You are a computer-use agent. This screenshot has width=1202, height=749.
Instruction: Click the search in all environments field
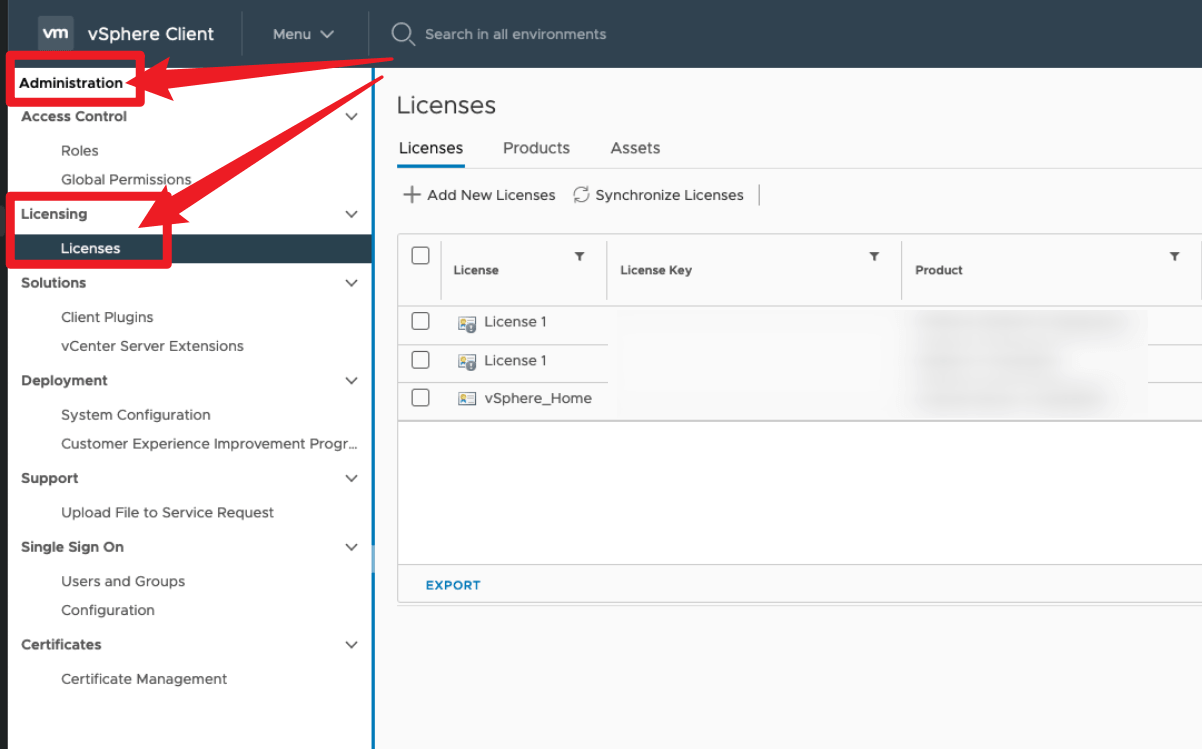(515, 34)
